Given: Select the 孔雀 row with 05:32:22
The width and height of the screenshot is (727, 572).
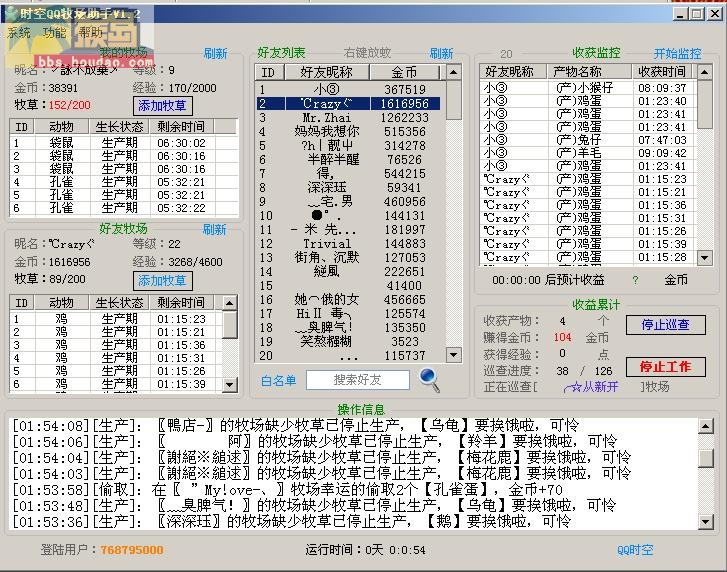Looking at the screenshot, I should 123,208.
